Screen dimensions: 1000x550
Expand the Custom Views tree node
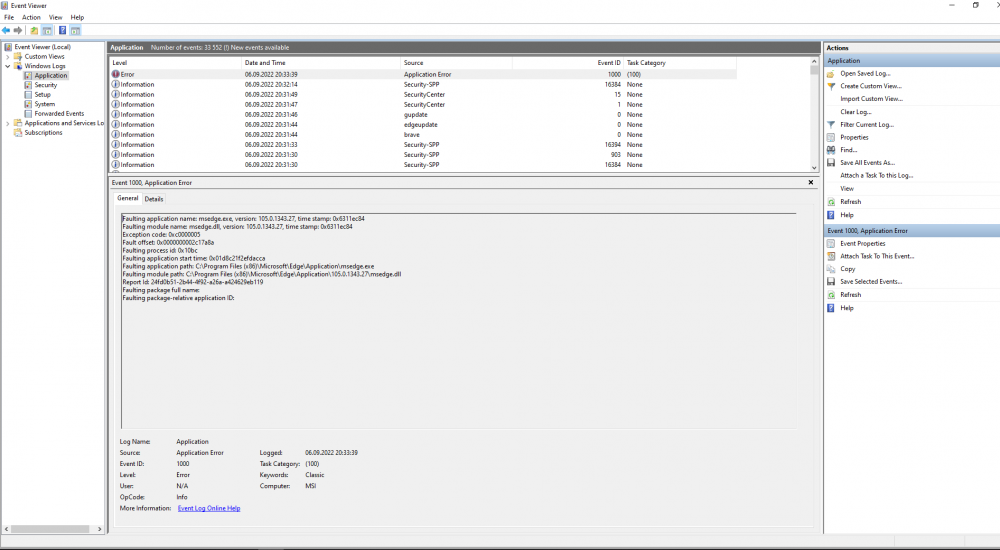coord(8,56)
